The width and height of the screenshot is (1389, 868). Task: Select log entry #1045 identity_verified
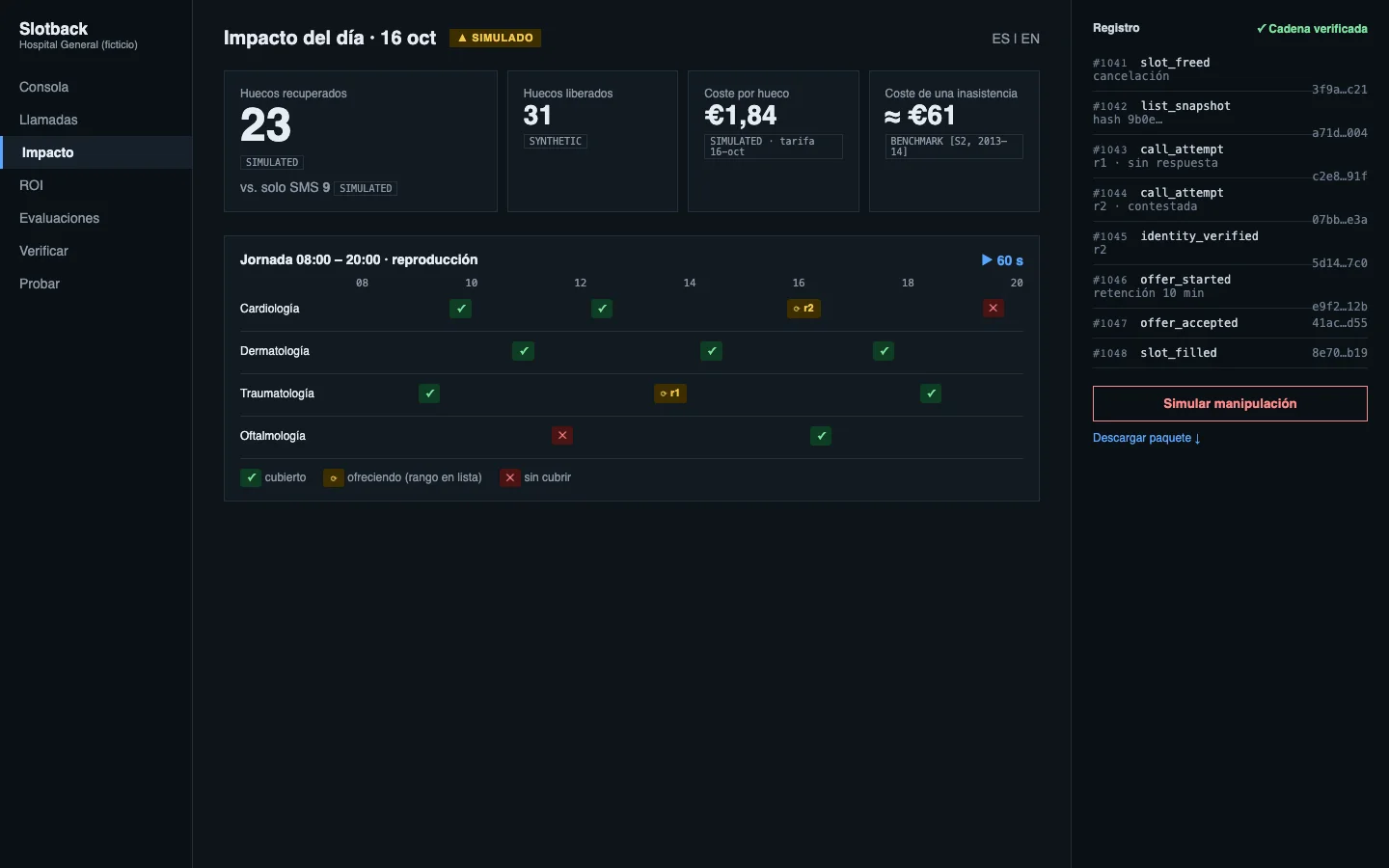click(1230, 243)
